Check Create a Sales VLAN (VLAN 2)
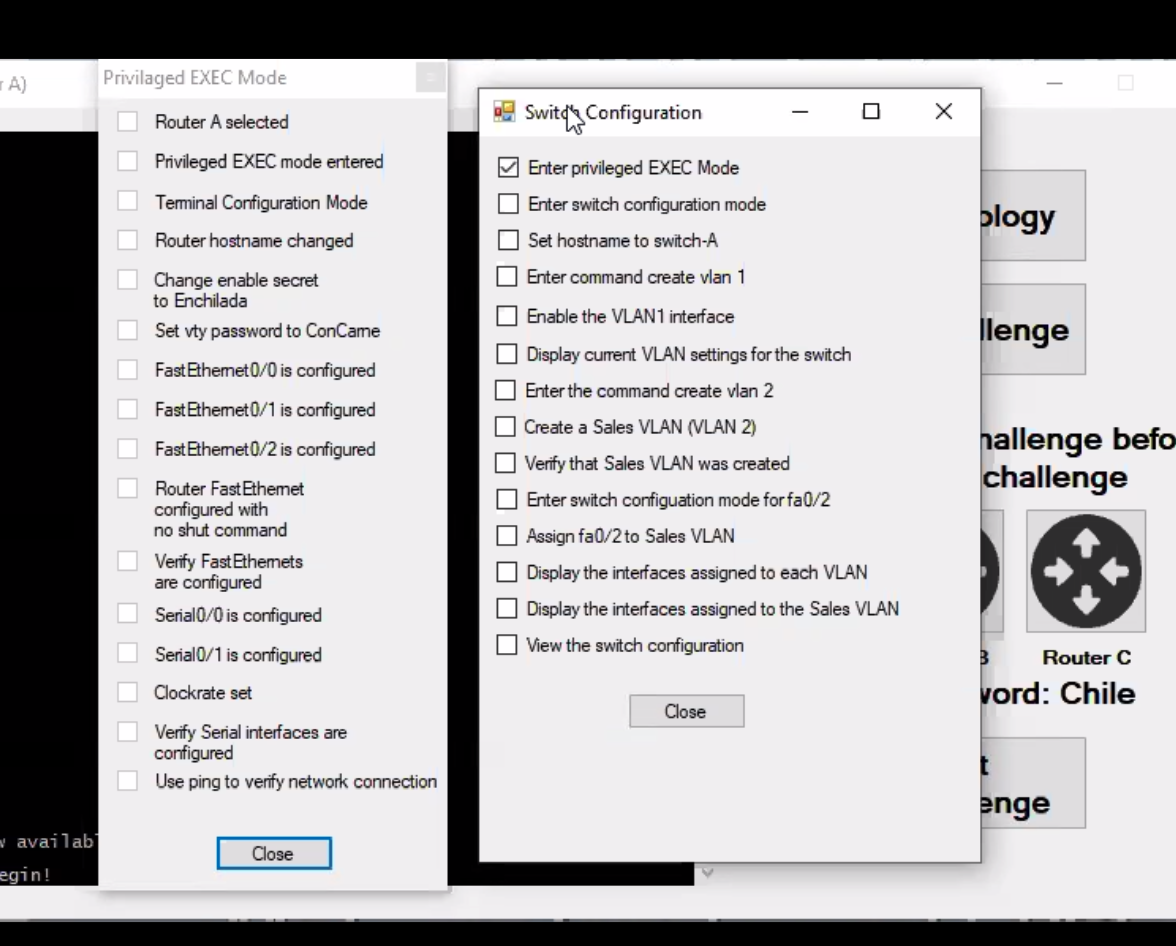This screenshot has height=946, width=1176. coord(506,427)
